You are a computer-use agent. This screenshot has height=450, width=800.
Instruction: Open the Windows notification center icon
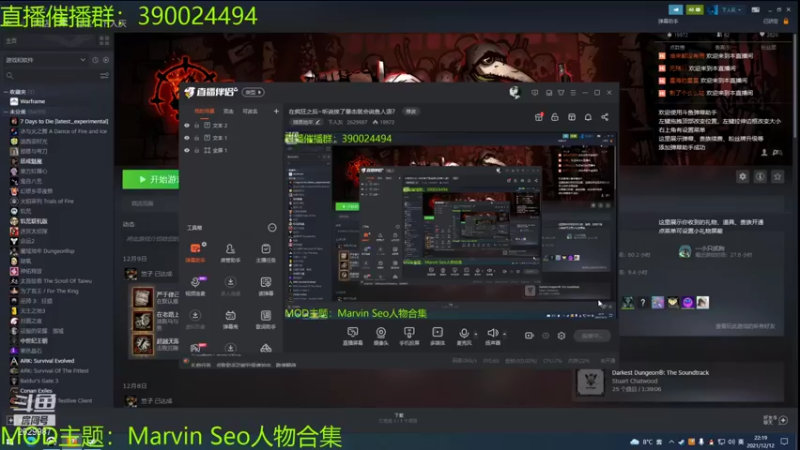pos(784,441)
